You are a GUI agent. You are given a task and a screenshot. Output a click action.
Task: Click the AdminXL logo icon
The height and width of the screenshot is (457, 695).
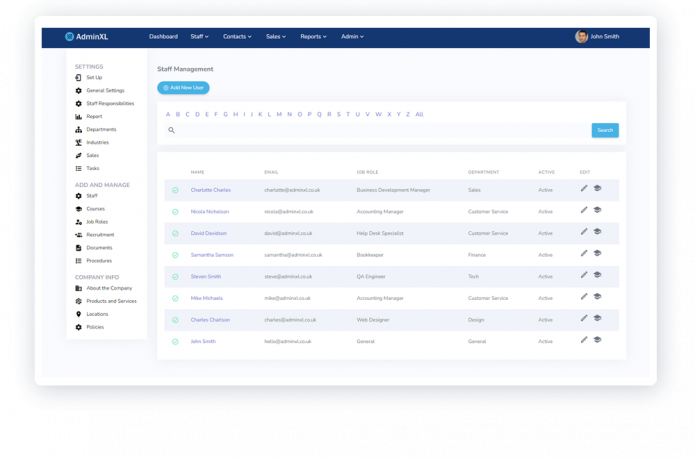(69, 37)
